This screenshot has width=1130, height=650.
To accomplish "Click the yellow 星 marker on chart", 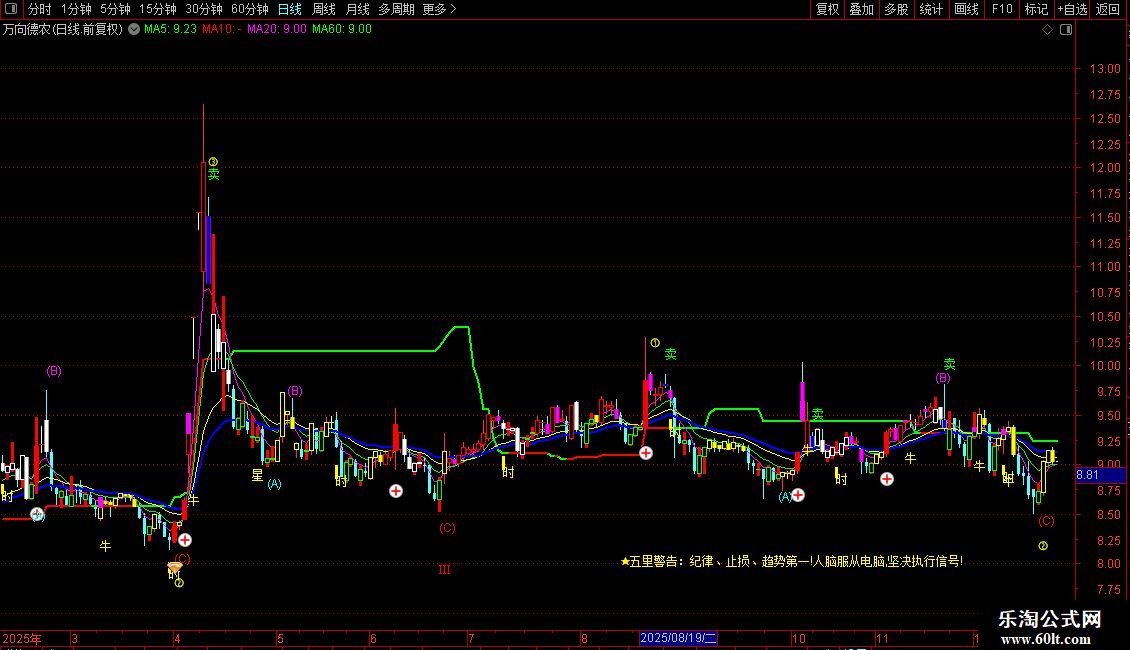I will [x=257, y=475].
